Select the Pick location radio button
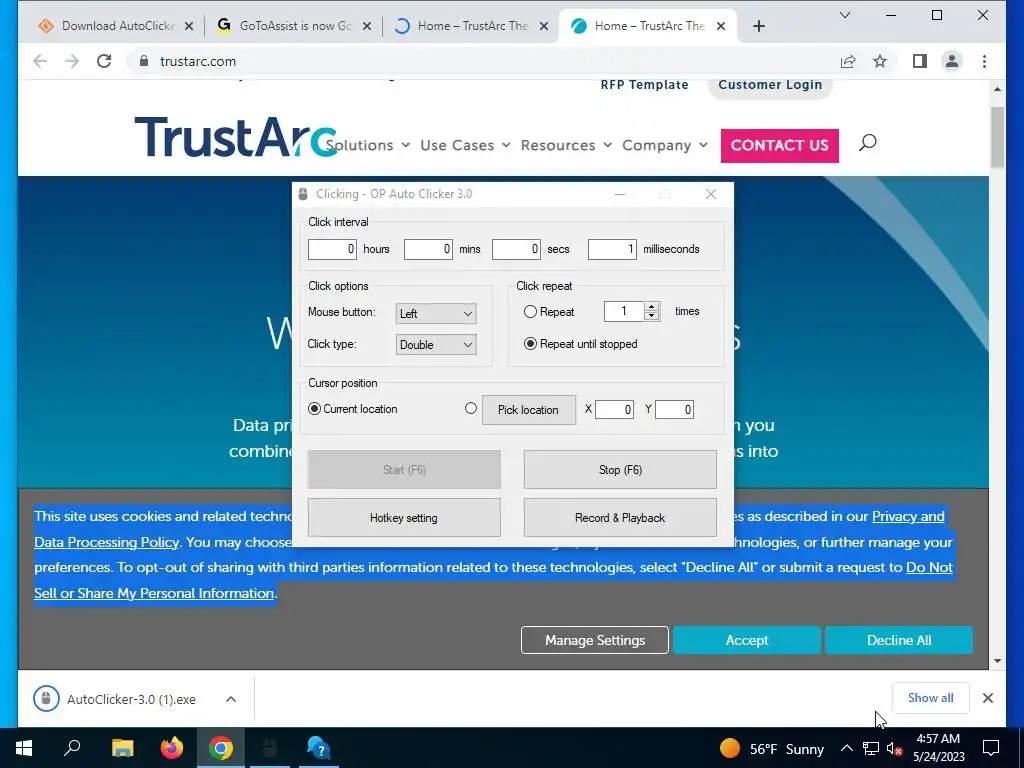Viewport: 1024px width, 768px height. [x=471, y=408]
